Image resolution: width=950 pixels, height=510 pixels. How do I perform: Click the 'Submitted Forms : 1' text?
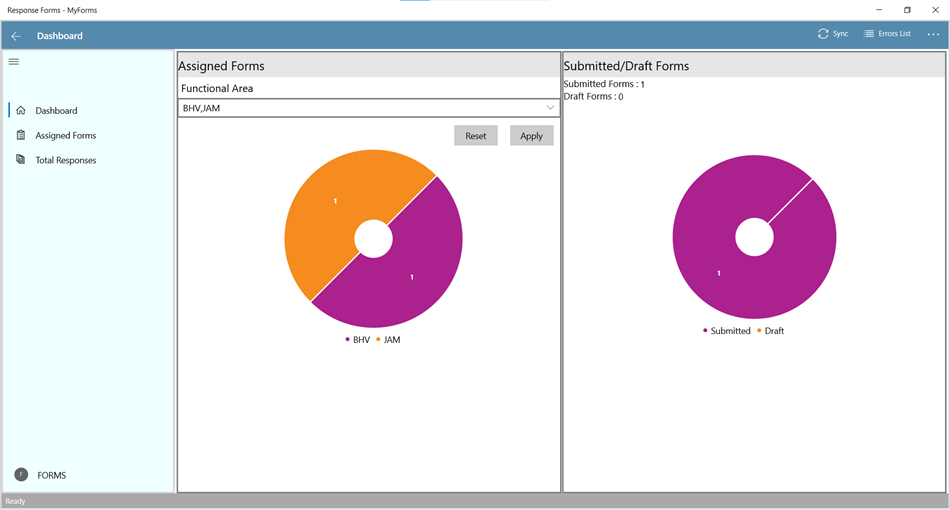604,84
